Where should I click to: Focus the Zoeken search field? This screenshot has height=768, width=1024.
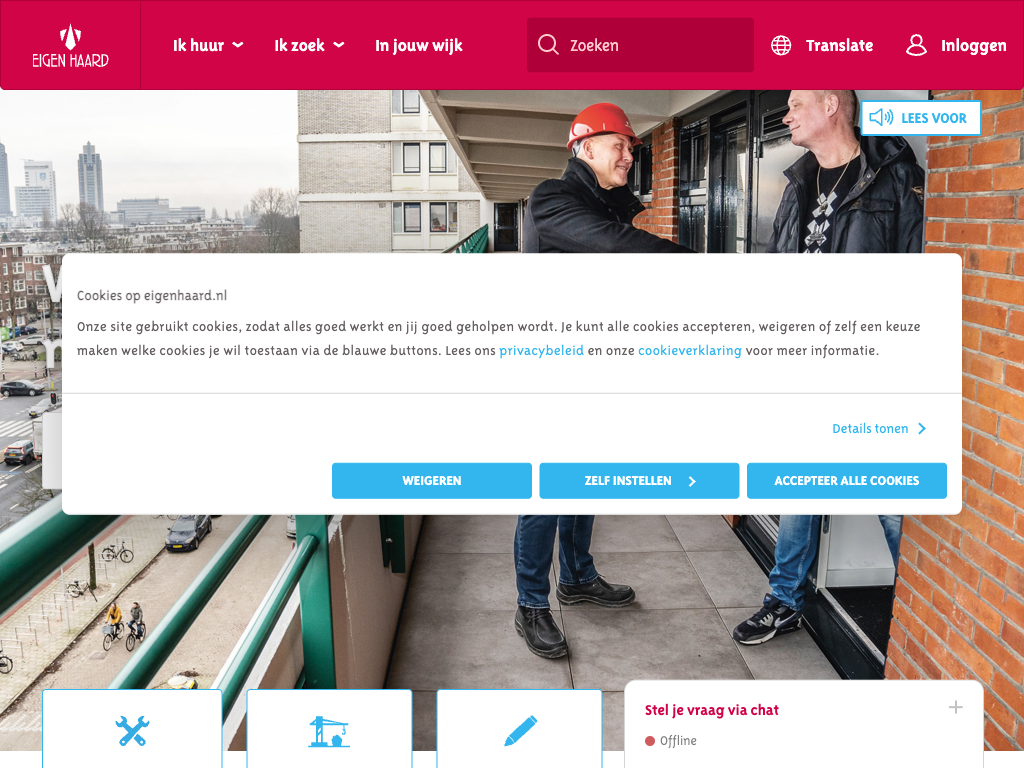point(640,45)
